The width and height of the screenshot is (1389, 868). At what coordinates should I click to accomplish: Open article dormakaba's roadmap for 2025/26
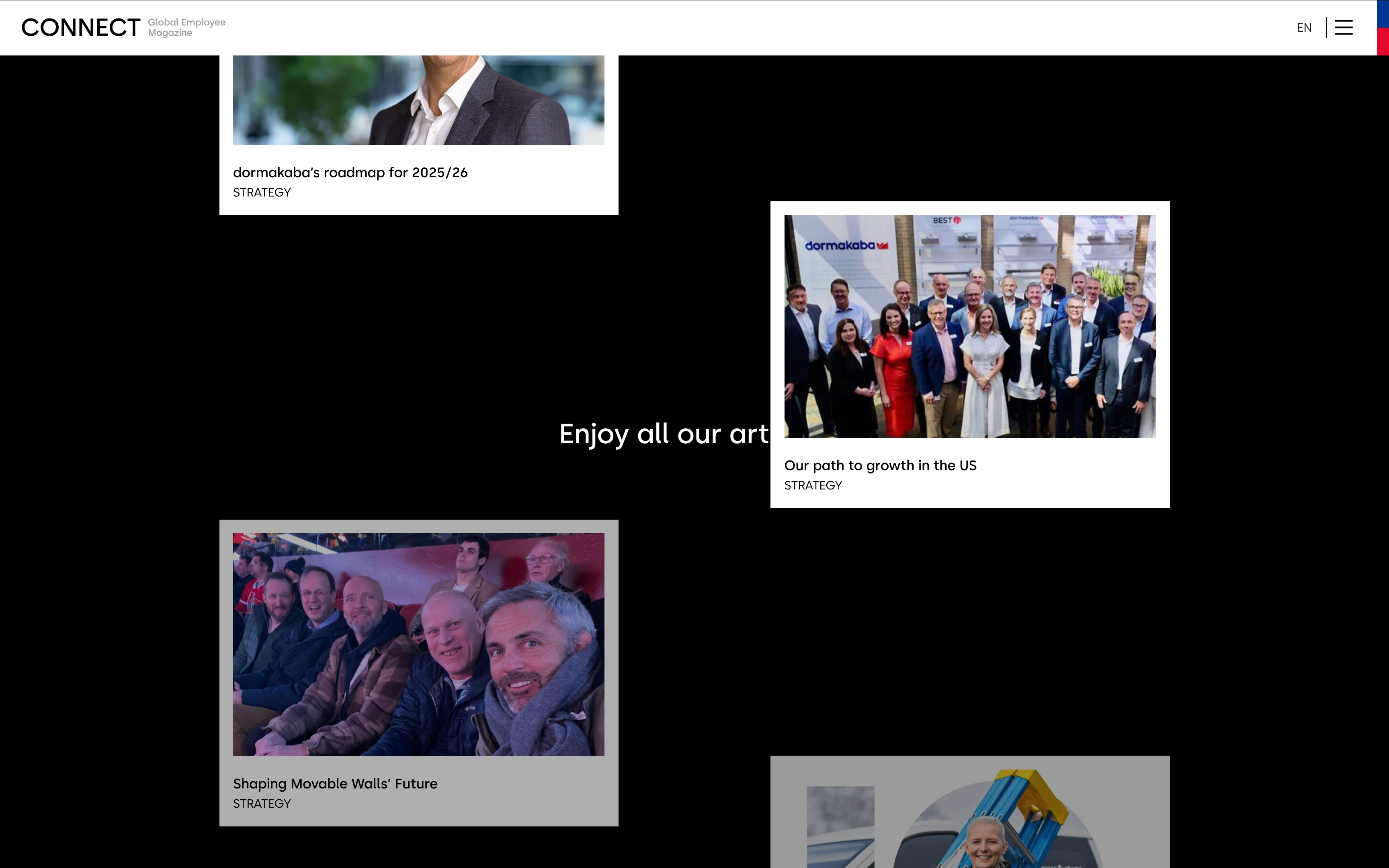coord(350,173)
